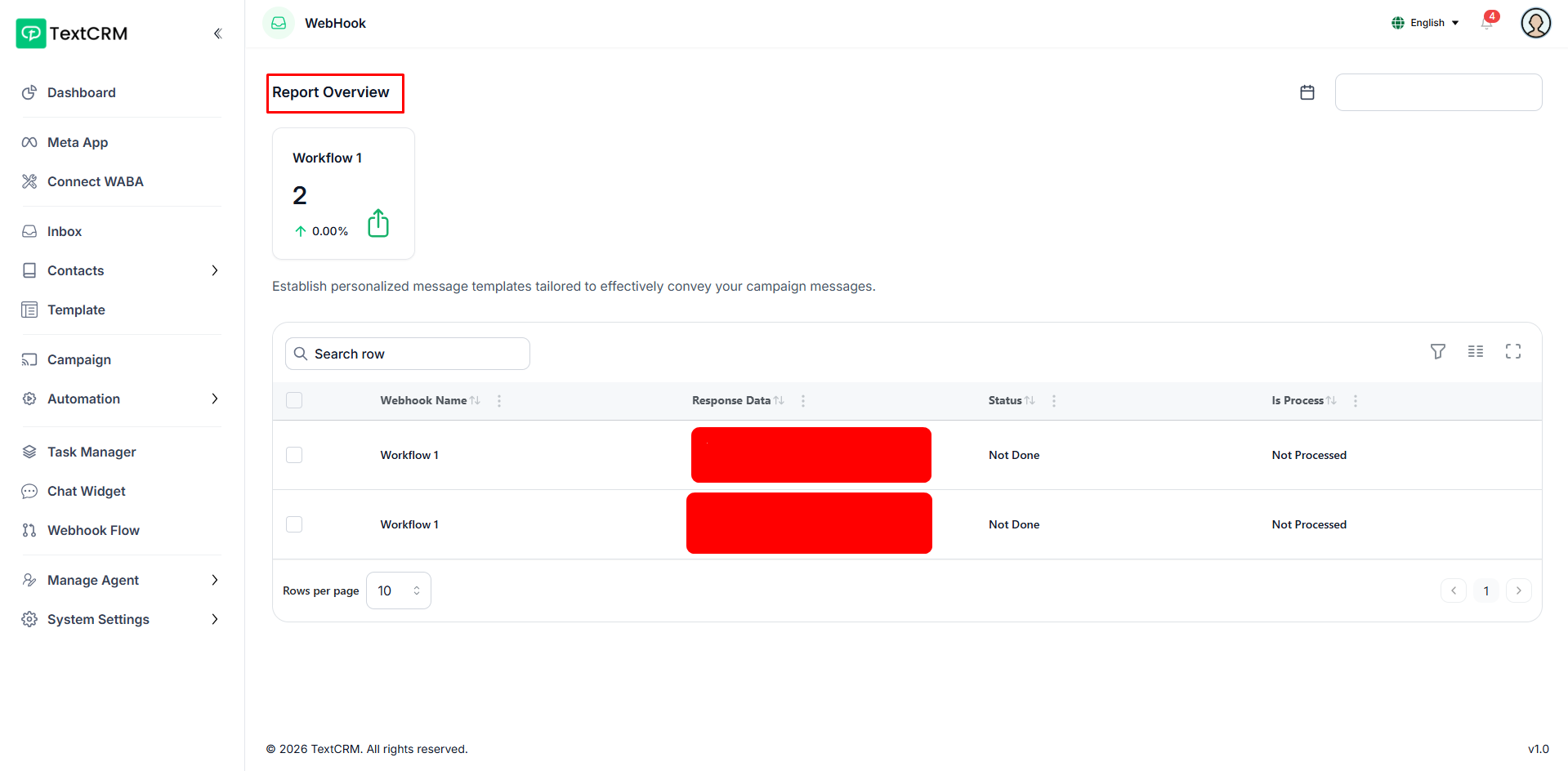Open the Campaign menu item
1568x771 pixels.
pyautogui.click(x=78, y=359)
